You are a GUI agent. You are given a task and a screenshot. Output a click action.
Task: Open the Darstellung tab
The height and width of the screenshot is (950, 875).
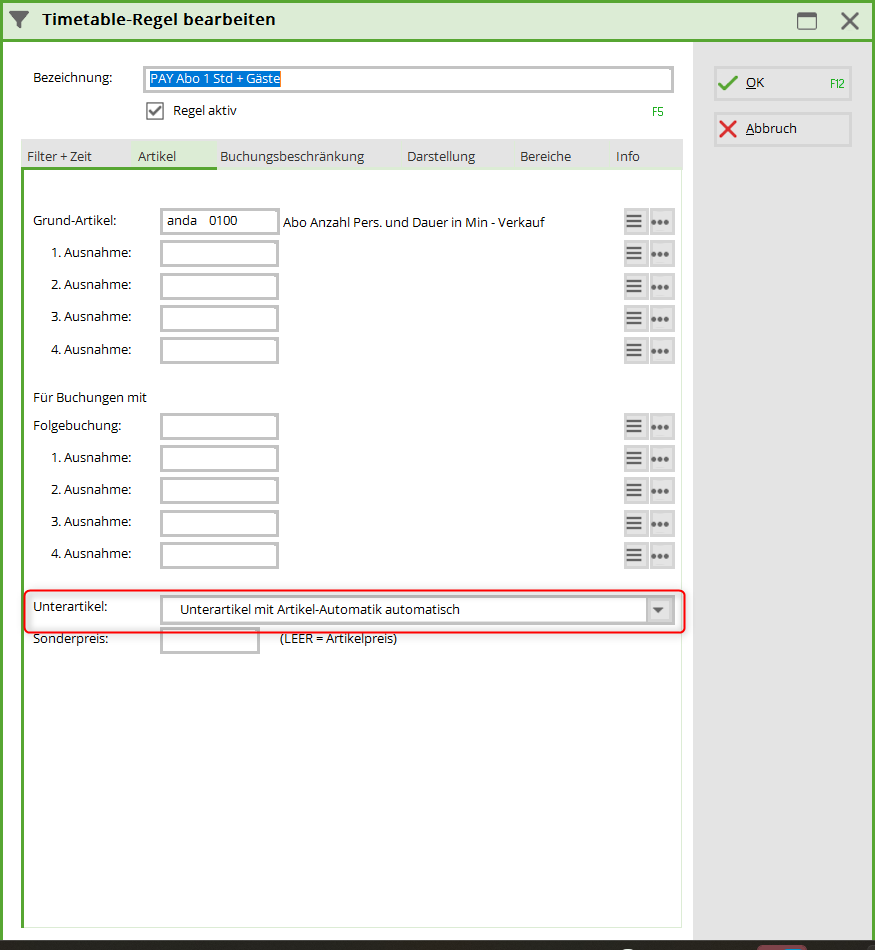point(441,156)
